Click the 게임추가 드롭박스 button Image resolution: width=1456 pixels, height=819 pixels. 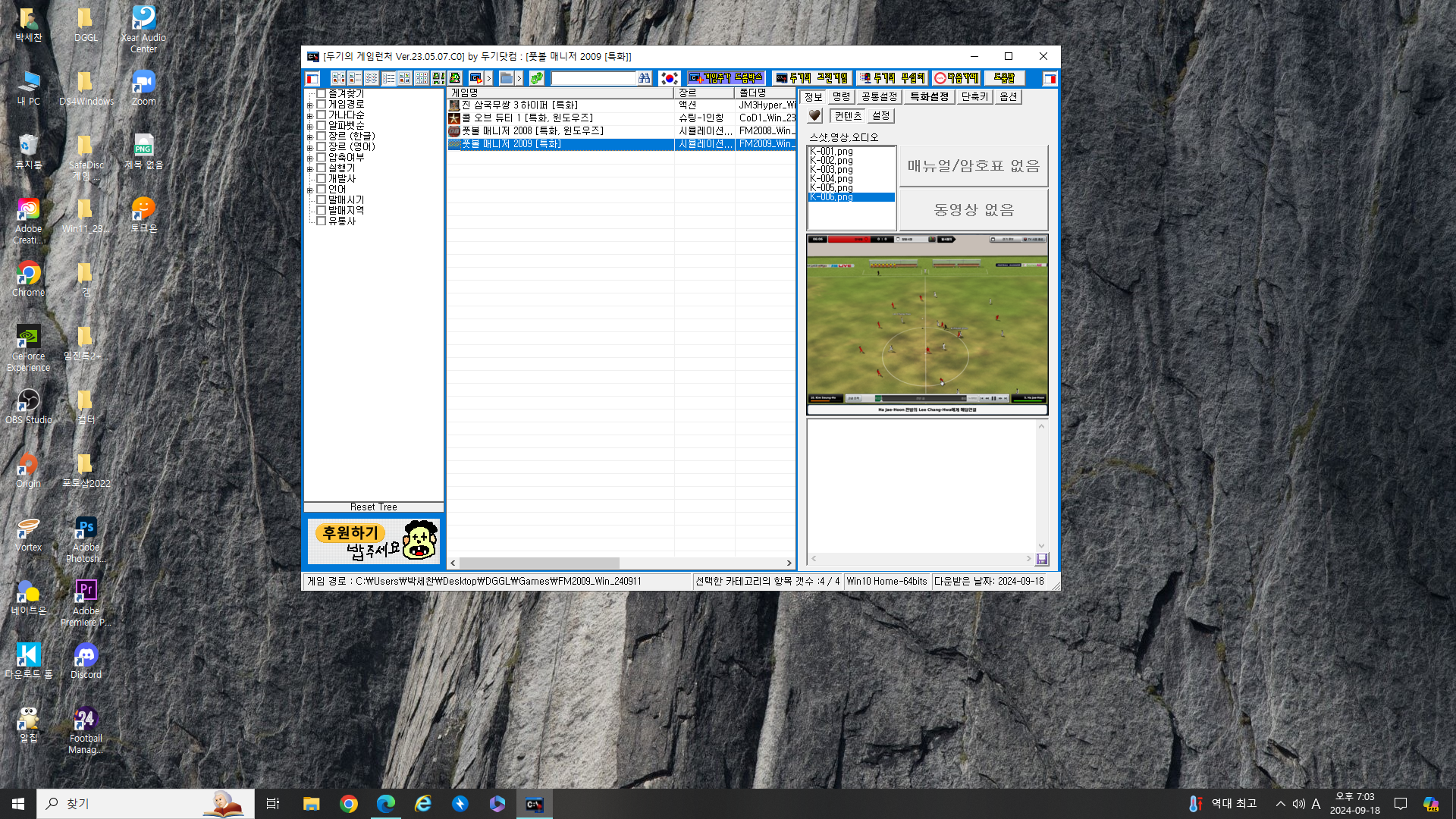tap(726, 78)
